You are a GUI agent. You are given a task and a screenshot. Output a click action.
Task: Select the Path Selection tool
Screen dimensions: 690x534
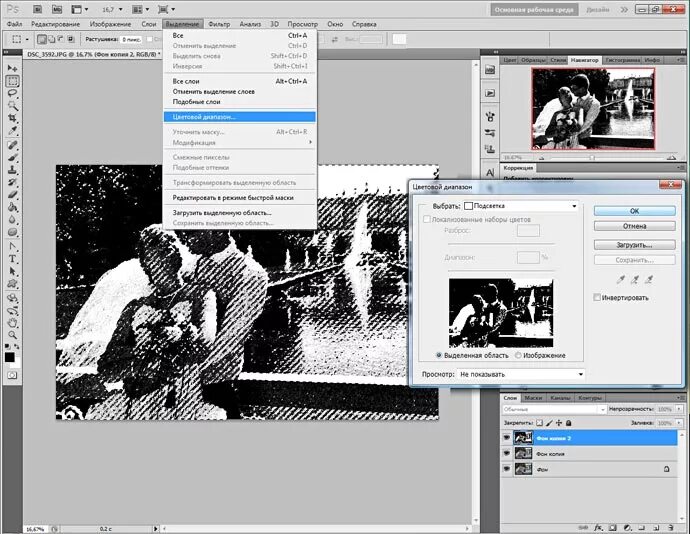click(12, 271)
